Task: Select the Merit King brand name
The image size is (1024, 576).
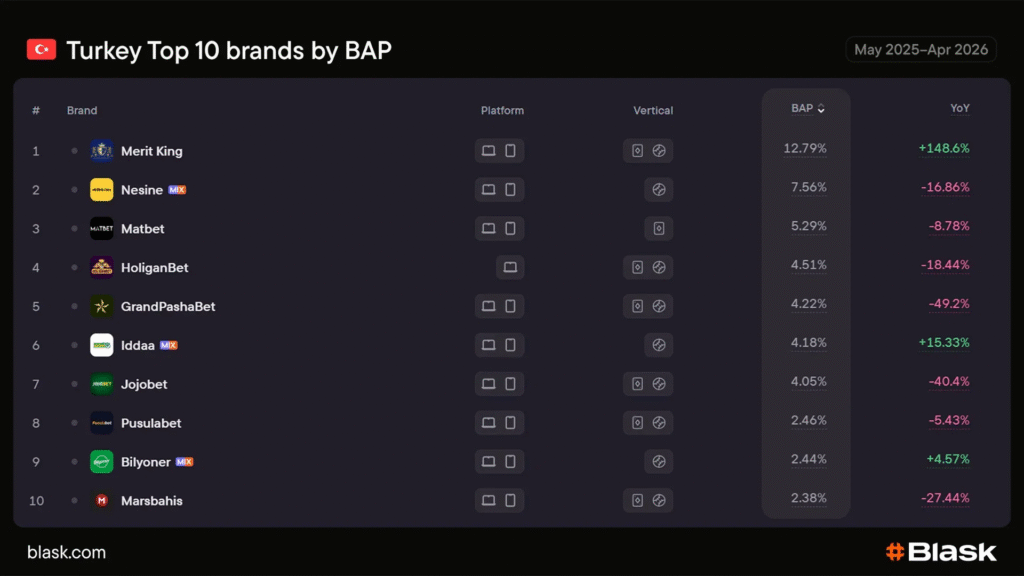Action: [152, 151]
